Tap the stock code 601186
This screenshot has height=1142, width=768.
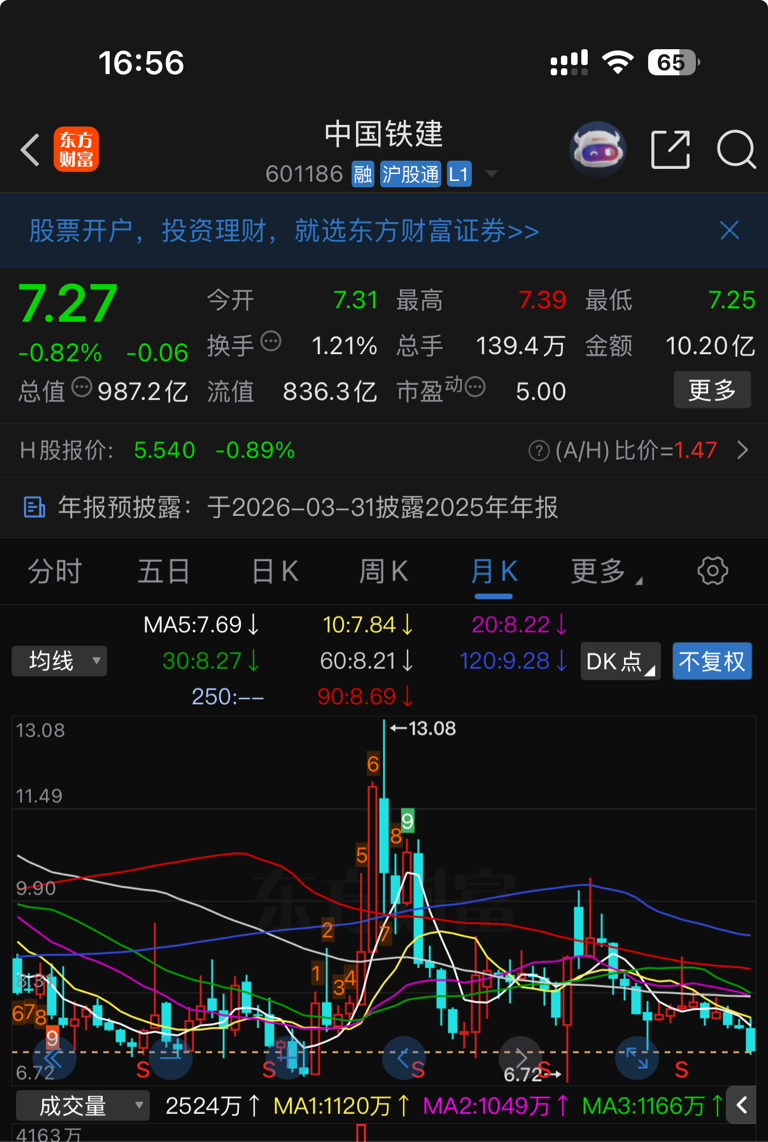coord(304,174)
